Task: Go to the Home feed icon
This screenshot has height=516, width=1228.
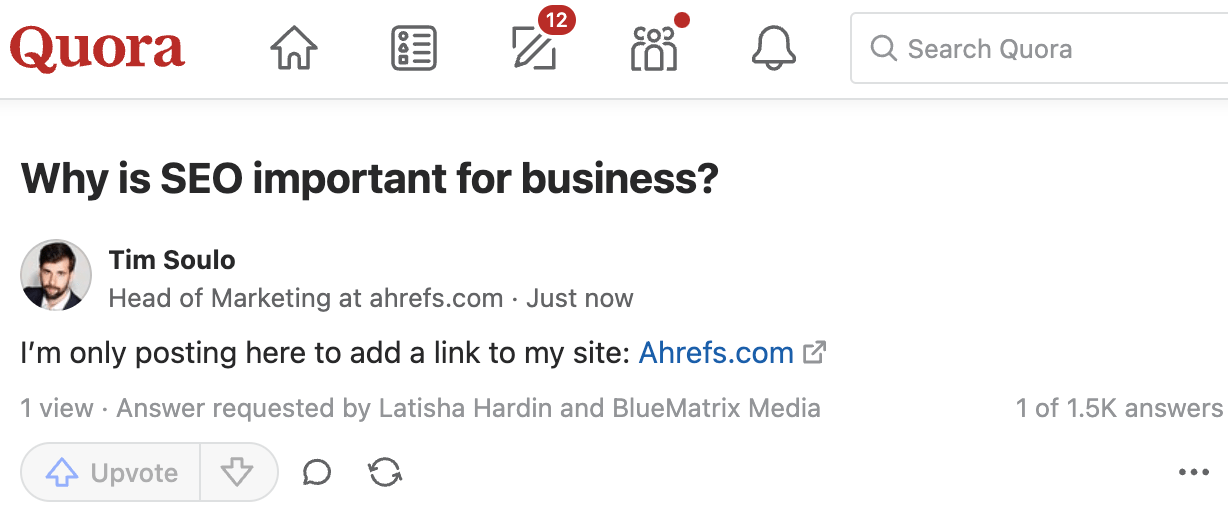Action: [294, 48]
